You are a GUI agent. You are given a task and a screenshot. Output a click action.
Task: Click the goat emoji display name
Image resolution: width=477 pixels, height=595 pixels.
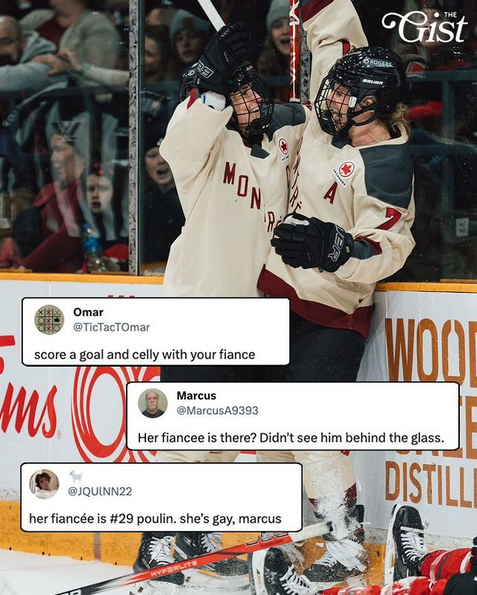76,476
